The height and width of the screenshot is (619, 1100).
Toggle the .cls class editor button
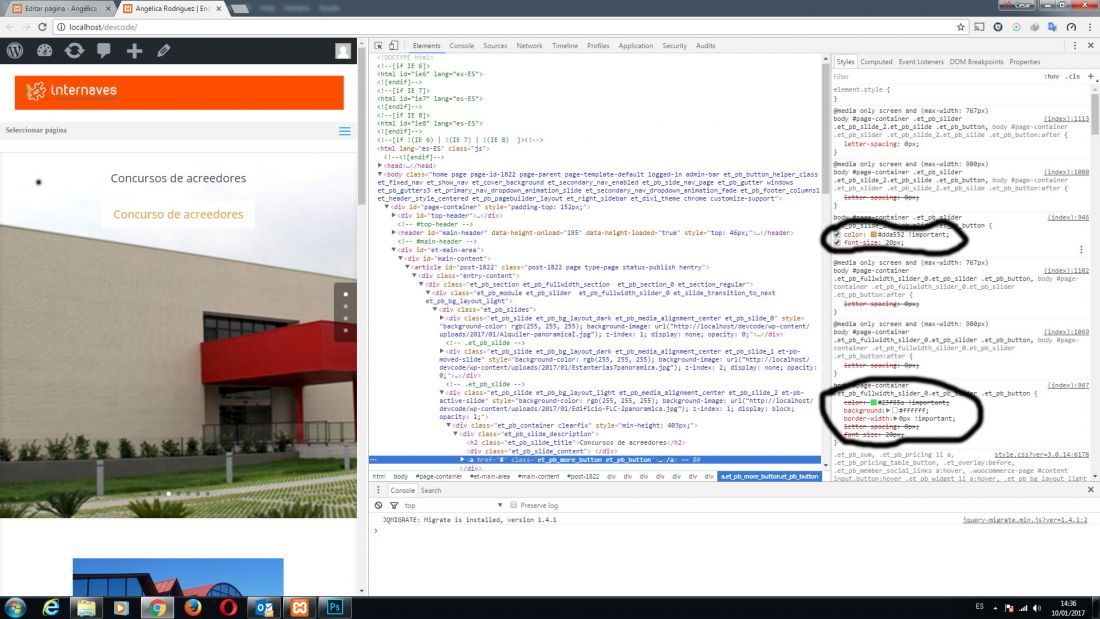[x=1073, y=76]
